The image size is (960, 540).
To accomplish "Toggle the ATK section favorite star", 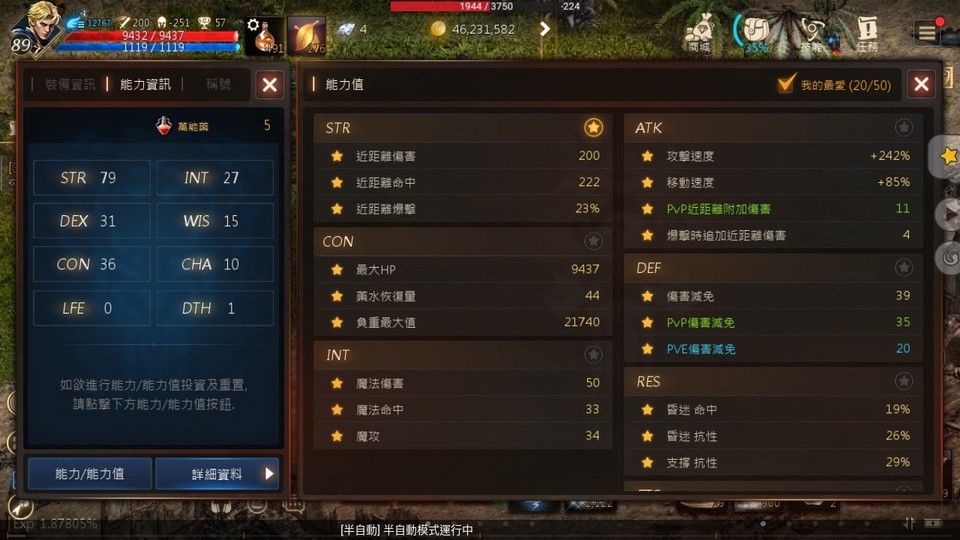I will pos(903,127).
